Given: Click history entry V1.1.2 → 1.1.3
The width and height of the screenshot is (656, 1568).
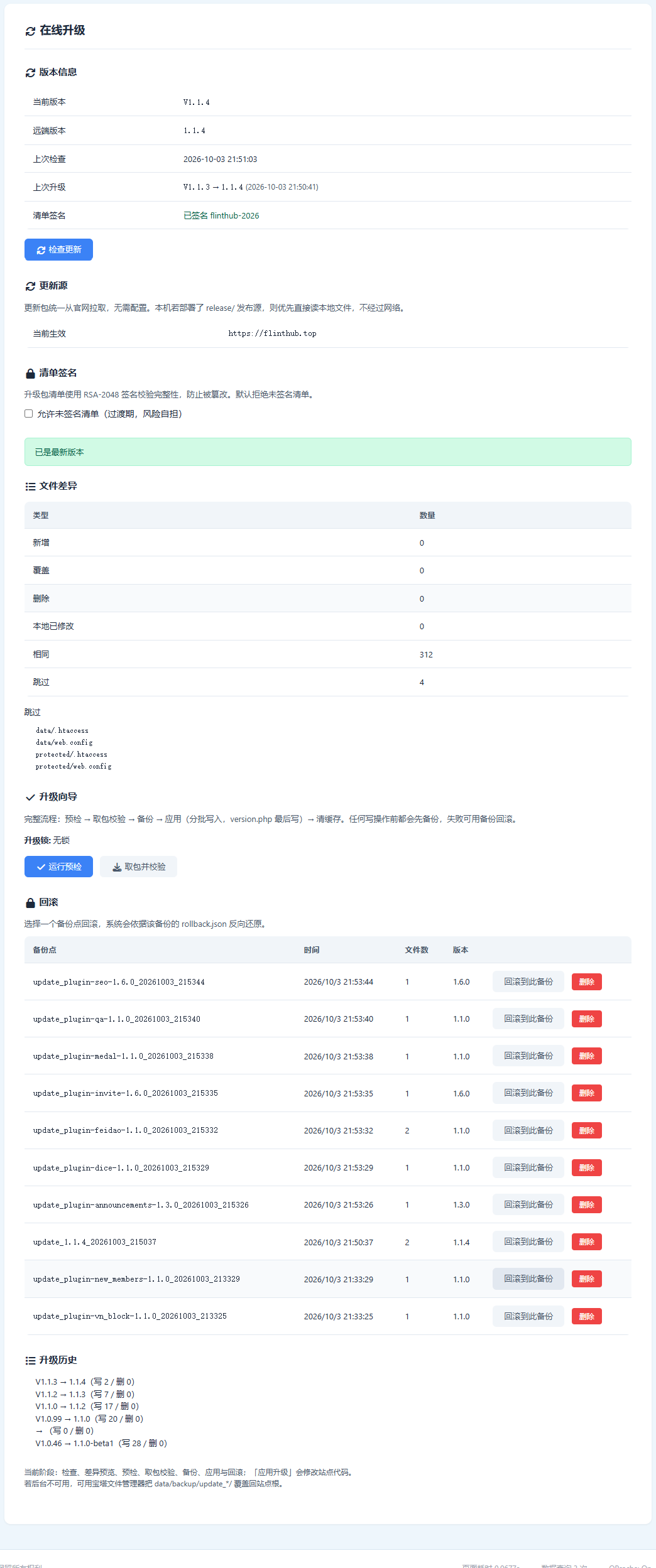Looking at the screenshot, I should tap(85, 1394).
